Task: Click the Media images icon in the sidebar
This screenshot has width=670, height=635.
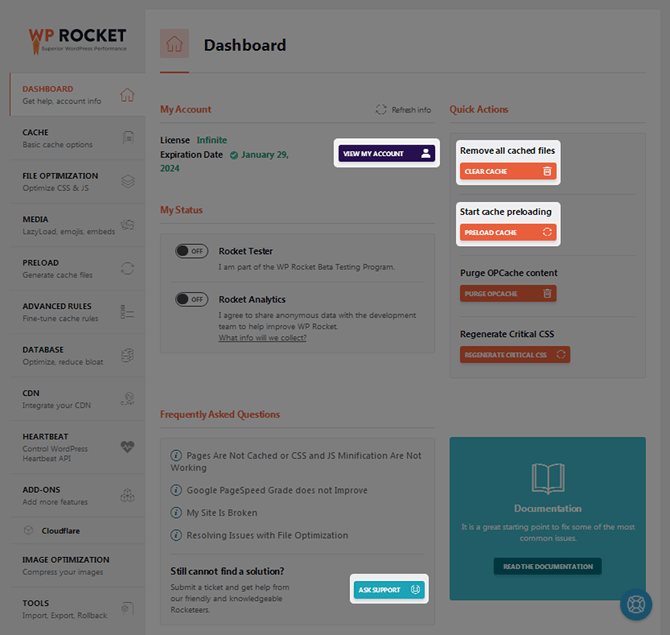Action: 128,224
